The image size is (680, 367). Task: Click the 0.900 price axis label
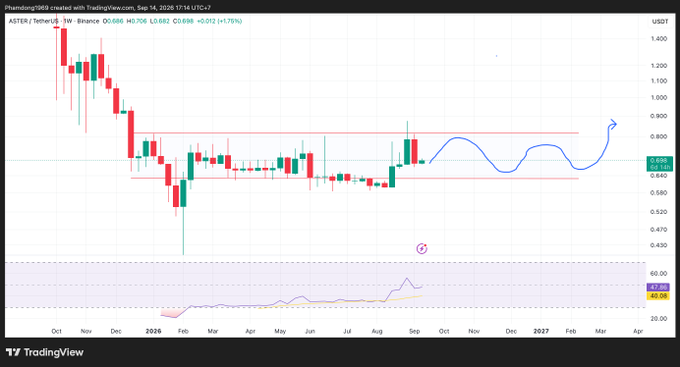coord(659,116)
